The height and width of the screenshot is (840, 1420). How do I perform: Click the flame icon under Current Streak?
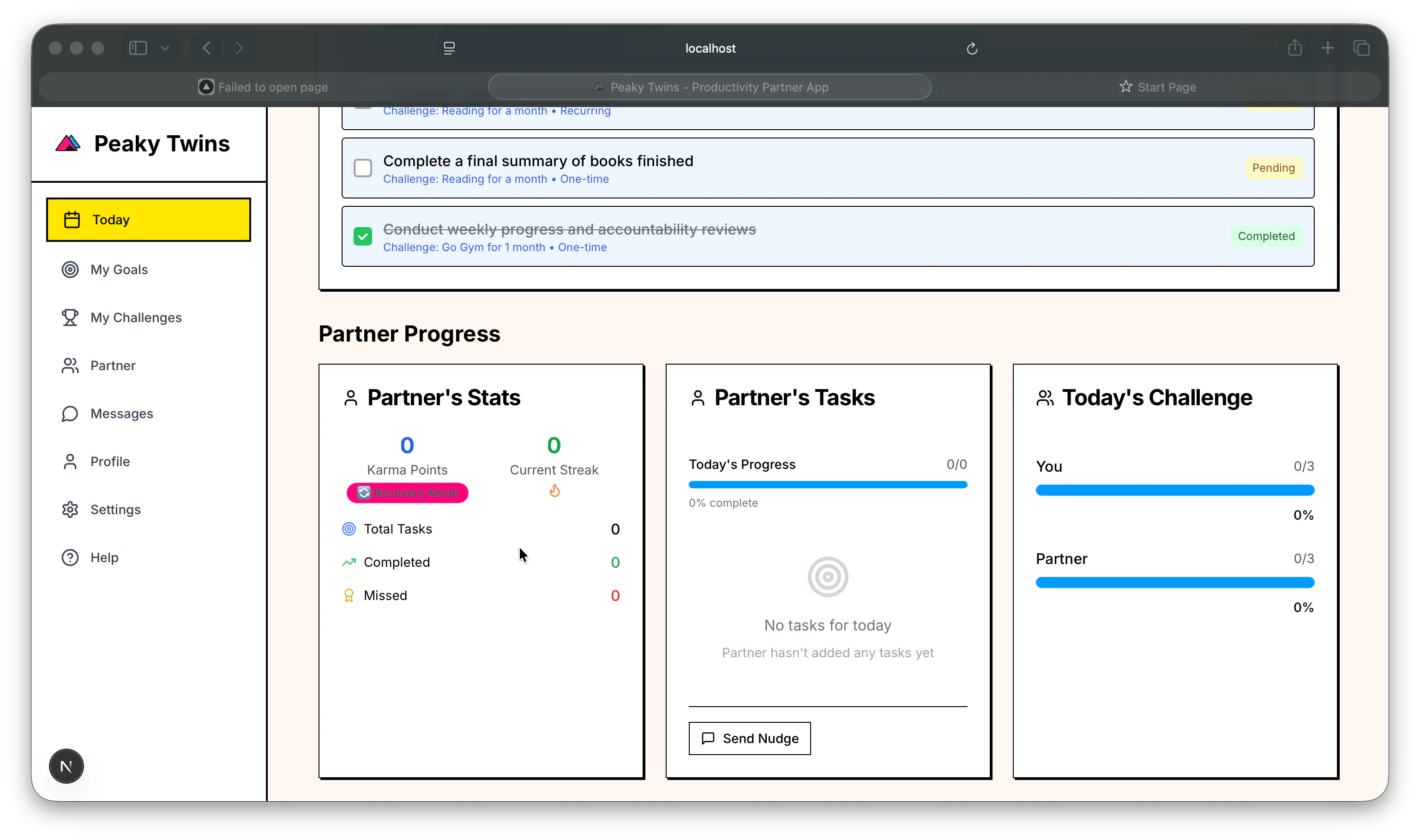point(555,491)
